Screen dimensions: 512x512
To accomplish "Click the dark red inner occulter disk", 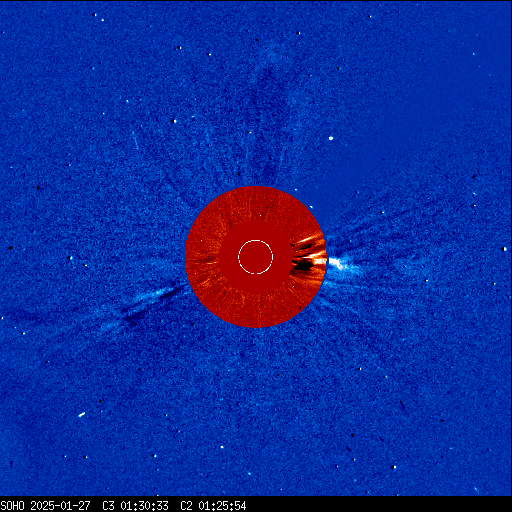I will pos(255,257).
